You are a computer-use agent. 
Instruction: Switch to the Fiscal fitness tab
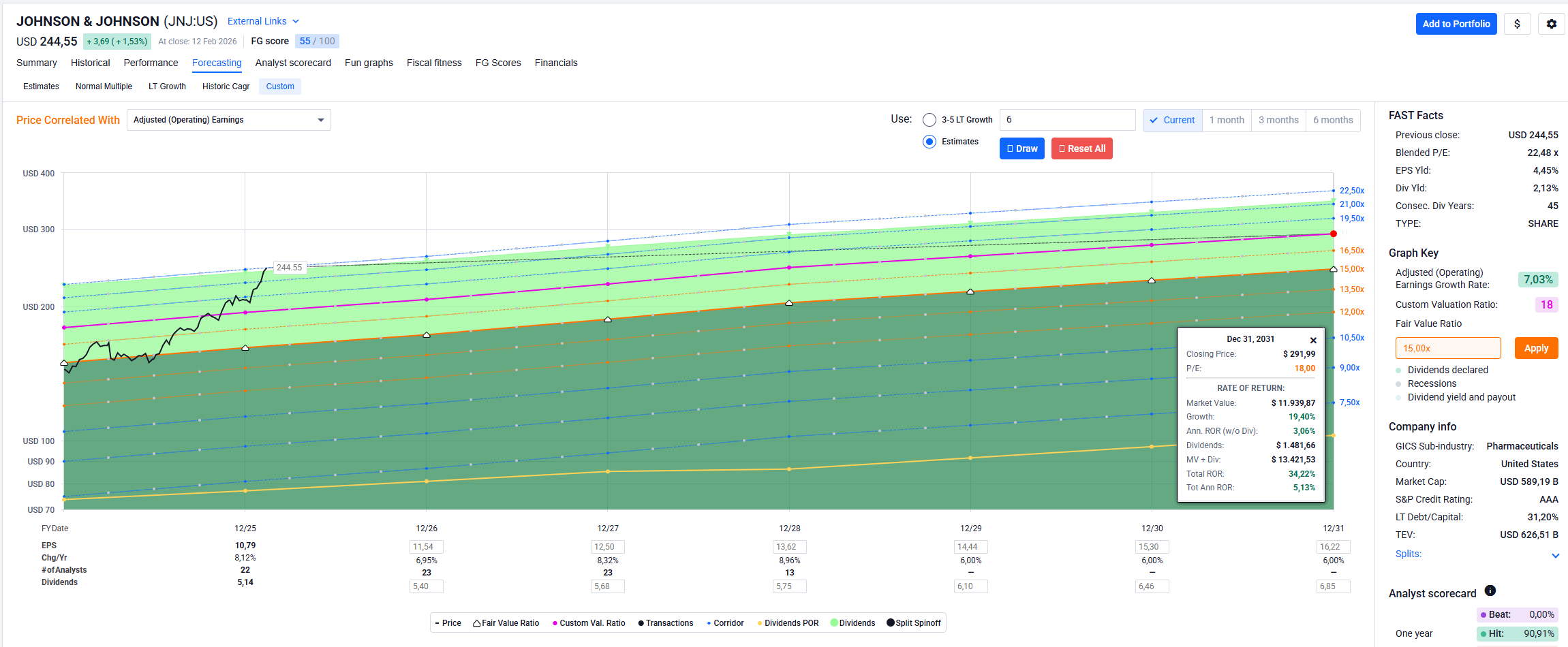[x=434, y=63]
